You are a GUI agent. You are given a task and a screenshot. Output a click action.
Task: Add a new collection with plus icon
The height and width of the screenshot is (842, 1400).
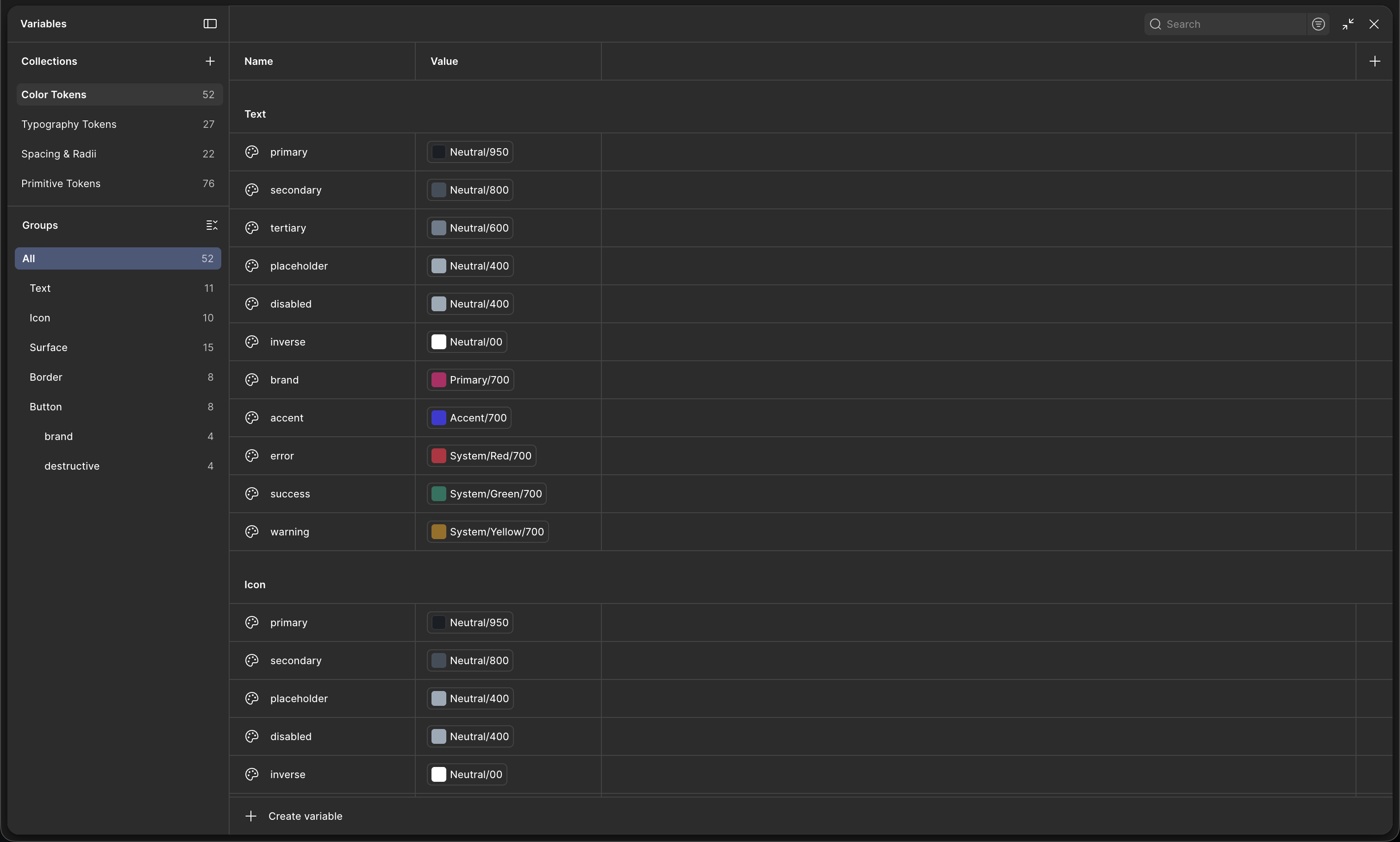(210, 61)
